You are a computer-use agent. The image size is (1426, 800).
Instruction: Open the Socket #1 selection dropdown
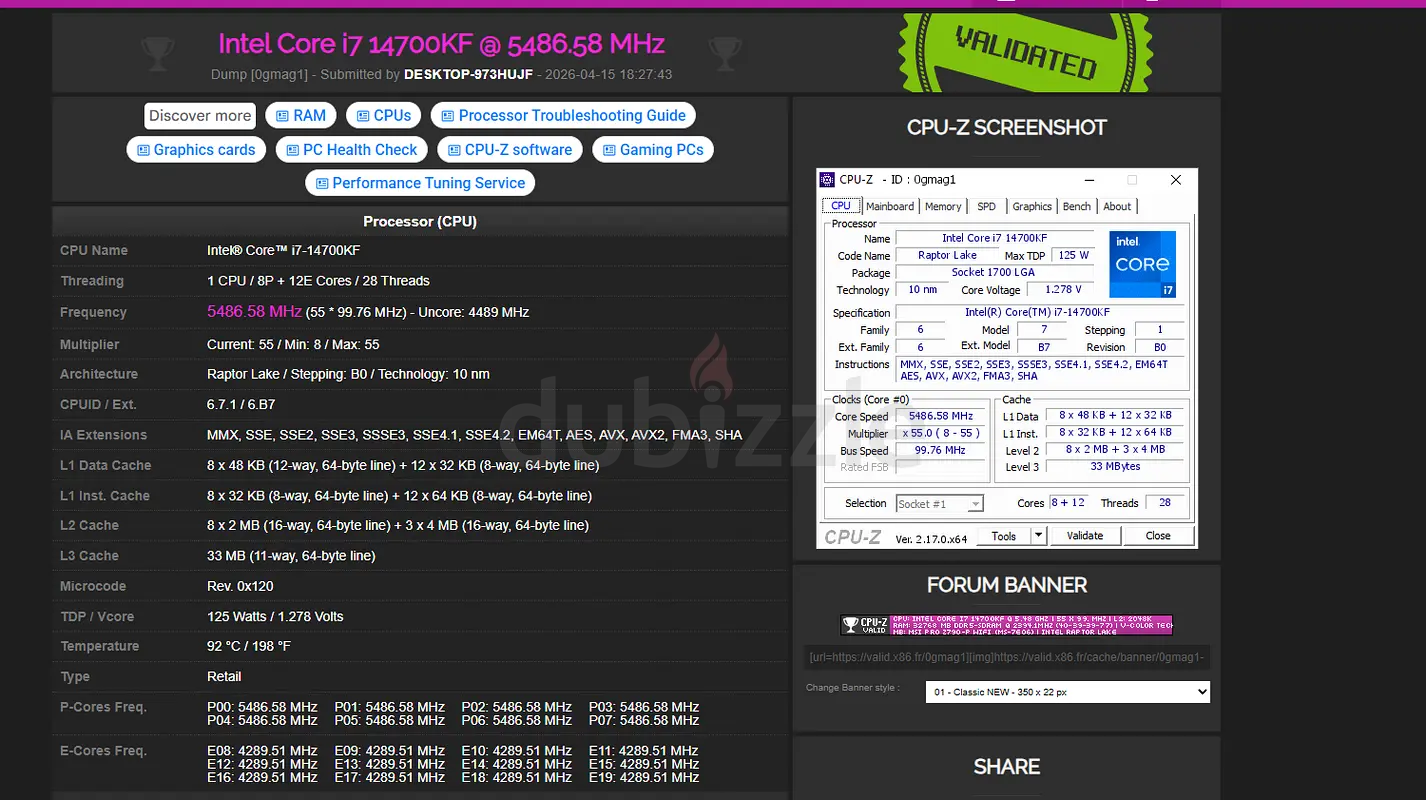[x=939, y=504]
